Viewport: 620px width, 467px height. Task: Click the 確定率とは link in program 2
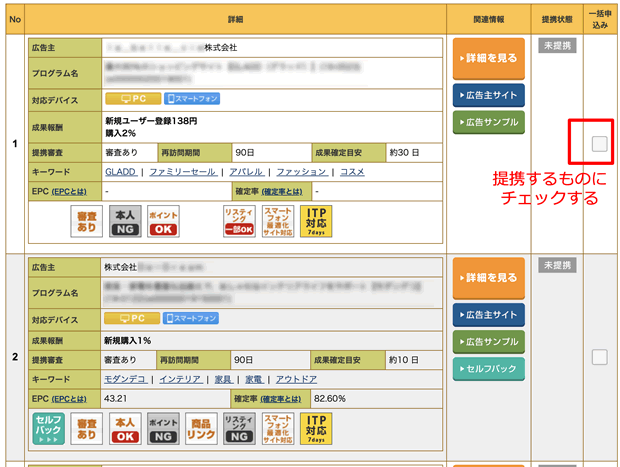point(284,398)
